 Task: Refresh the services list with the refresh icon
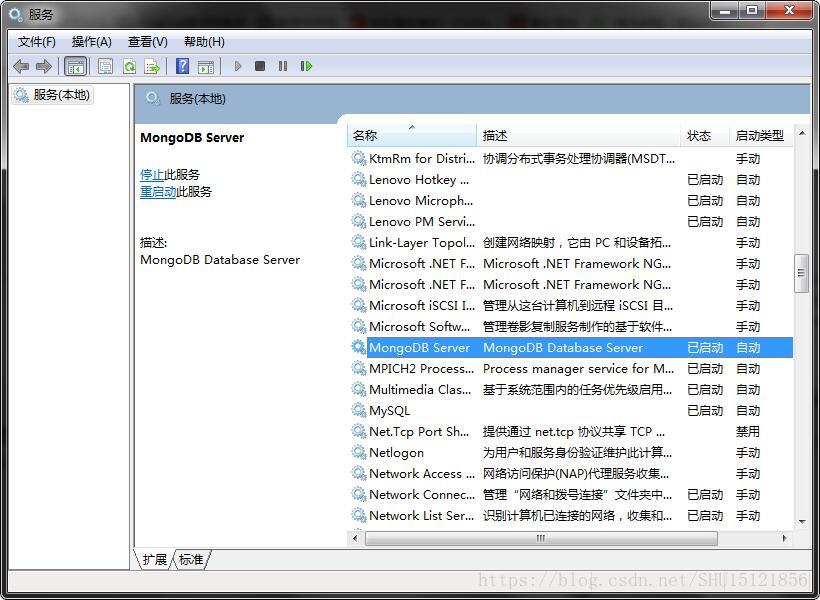[129, 66]
